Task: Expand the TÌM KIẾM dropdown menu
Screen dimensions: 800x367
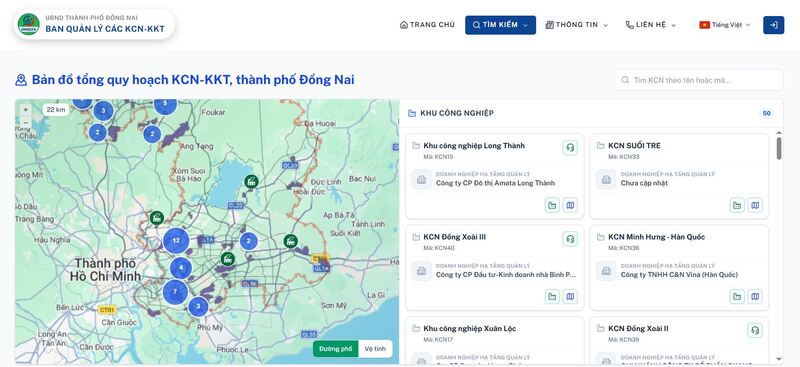Action: (x=500, y=25)
